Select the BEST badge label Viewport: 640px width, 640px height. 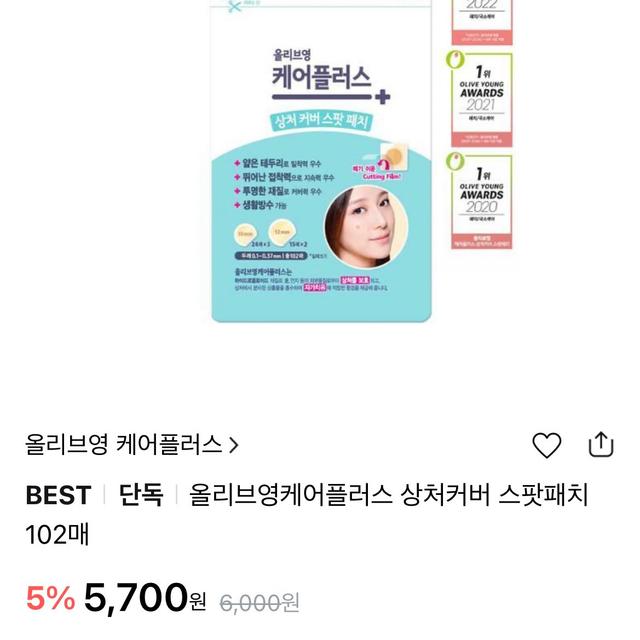[58, 495]
